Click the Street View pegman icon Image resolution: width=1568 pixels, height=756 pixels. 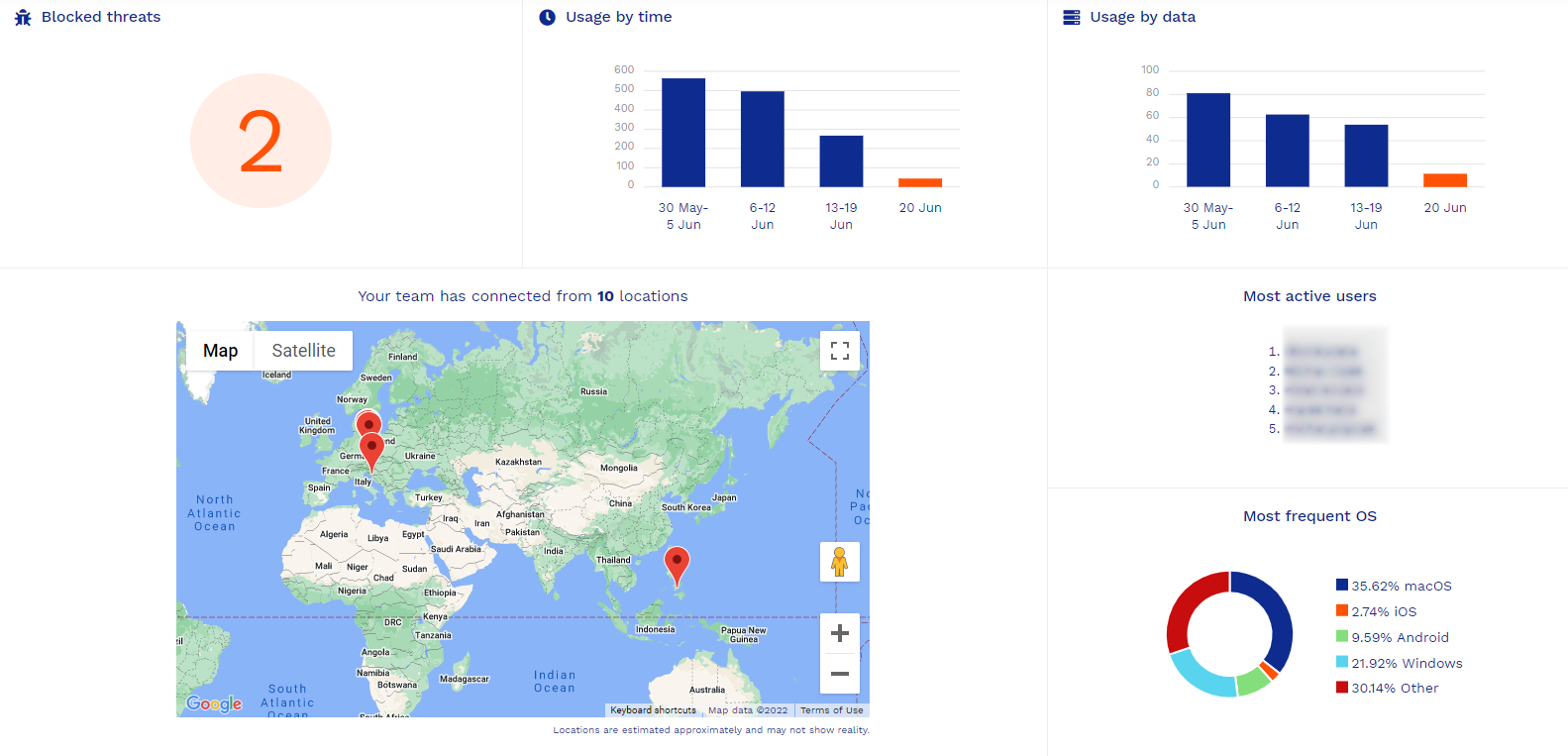point(840,562)
